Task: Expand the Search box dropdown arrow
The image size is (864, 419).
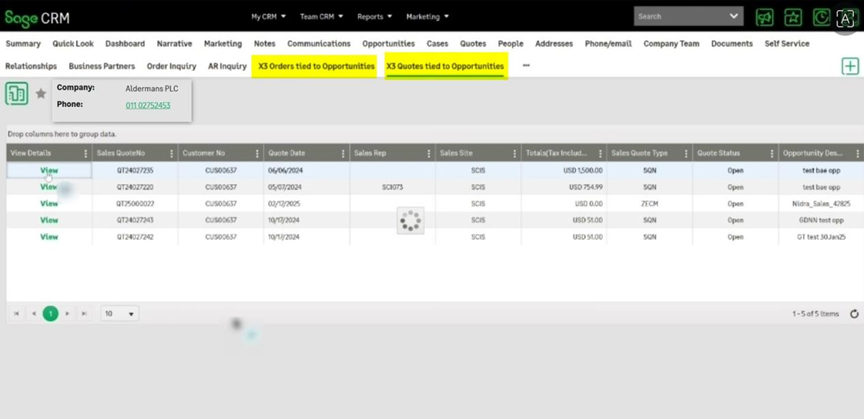Action: 735,17
